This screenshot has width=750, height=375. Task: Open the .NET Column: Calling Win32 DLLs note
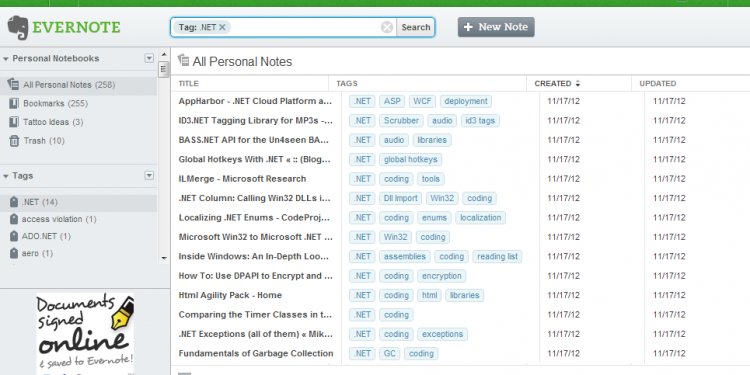click(x=255, y=198)
